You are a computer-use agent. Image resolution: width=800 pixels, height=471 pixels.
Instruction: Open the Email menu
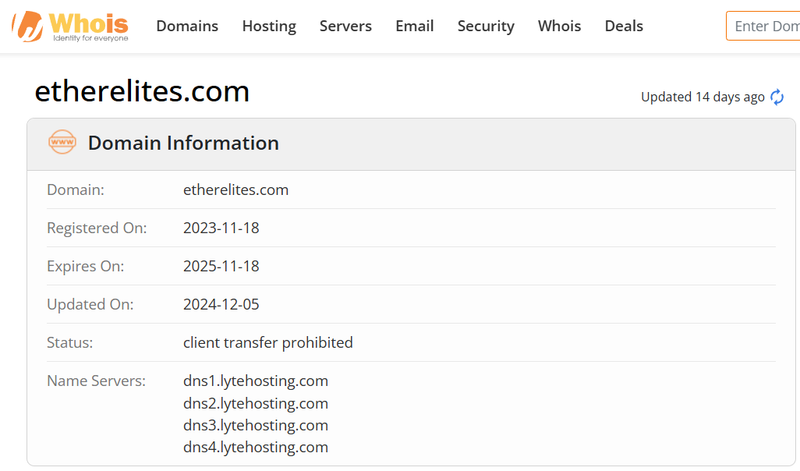pyautogui.click(x=414, y=26)
